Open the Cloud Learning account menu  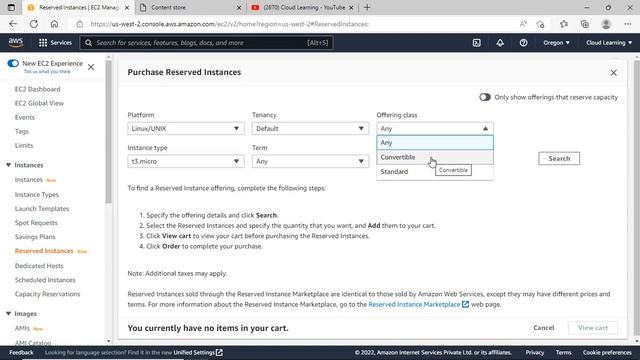click(x=609, y=42)
